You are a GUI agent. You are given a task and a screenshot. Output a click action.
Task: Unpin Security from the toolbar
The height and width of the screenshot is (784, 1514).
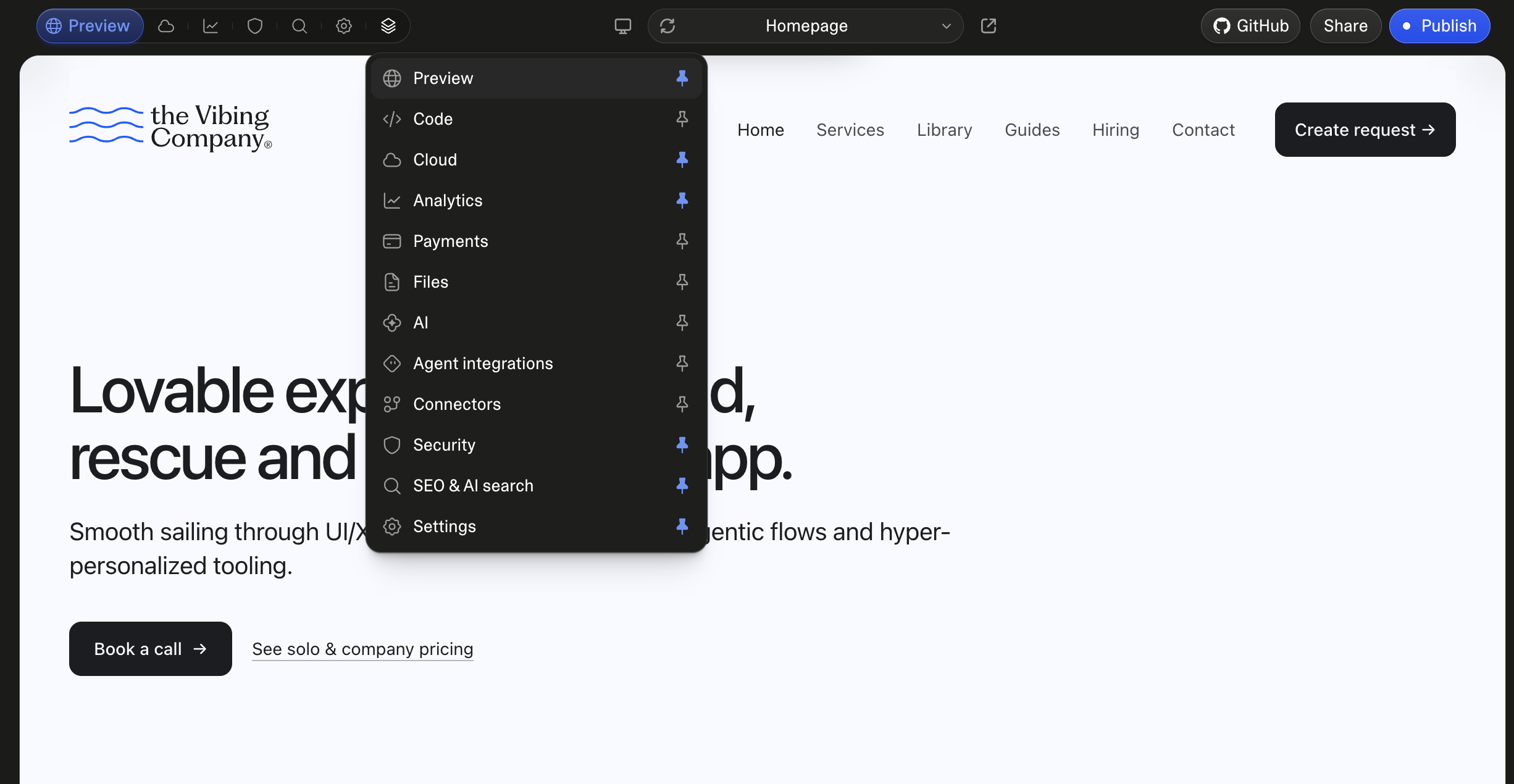click(682, 445)
